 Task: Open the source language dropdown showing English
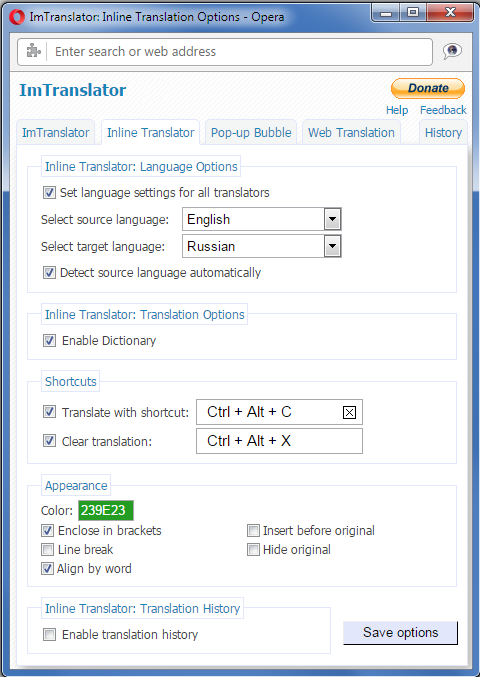262,219
